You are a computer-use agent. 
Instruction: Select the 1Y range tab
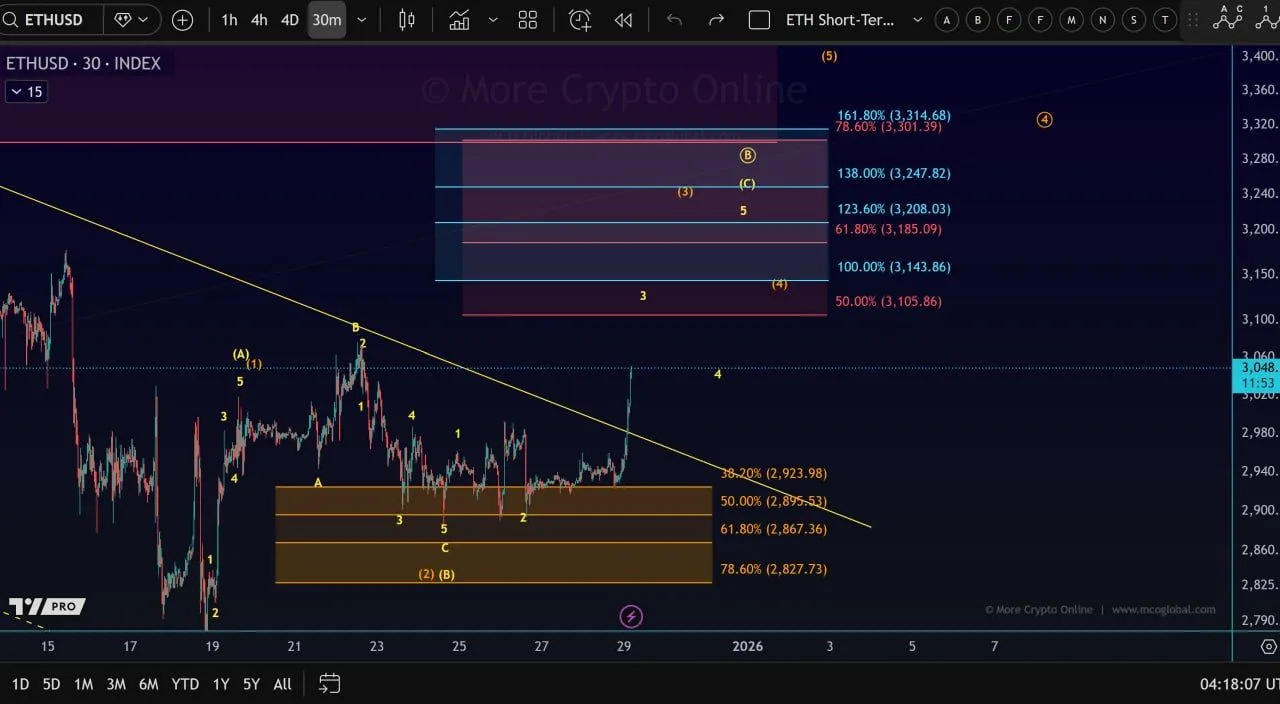pos(220,684)
